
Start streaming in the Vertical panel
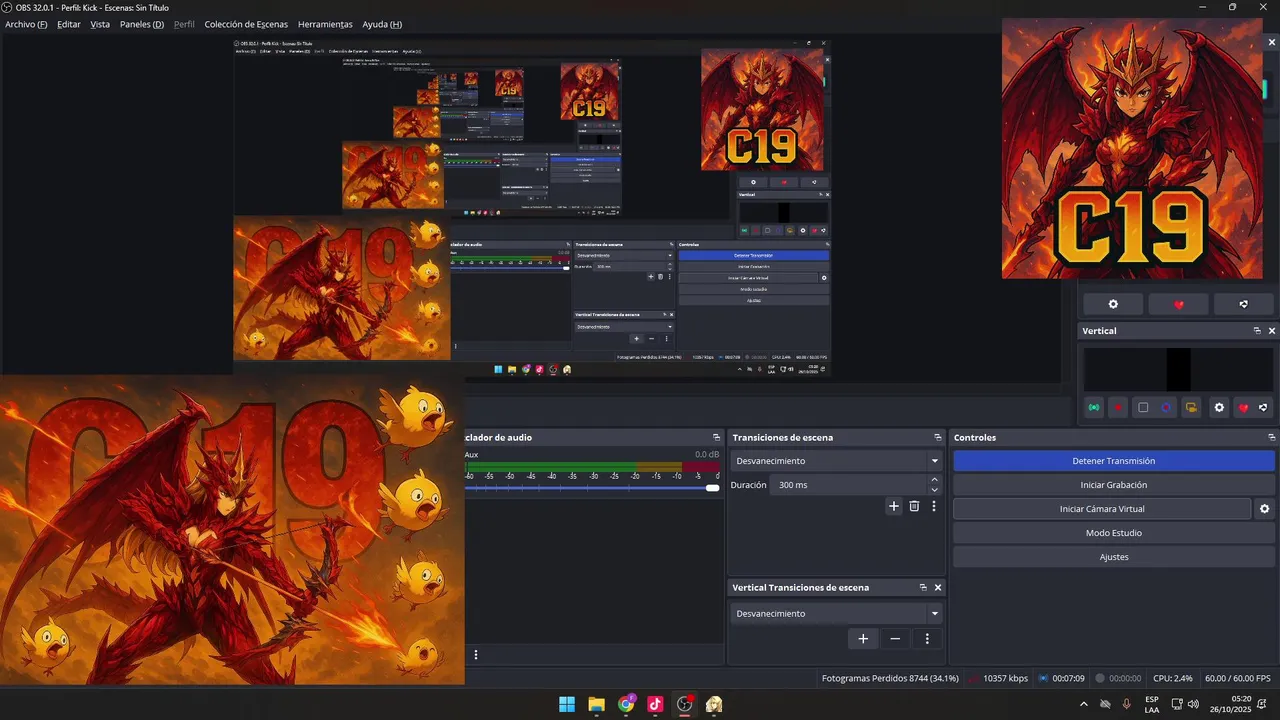1094,408
